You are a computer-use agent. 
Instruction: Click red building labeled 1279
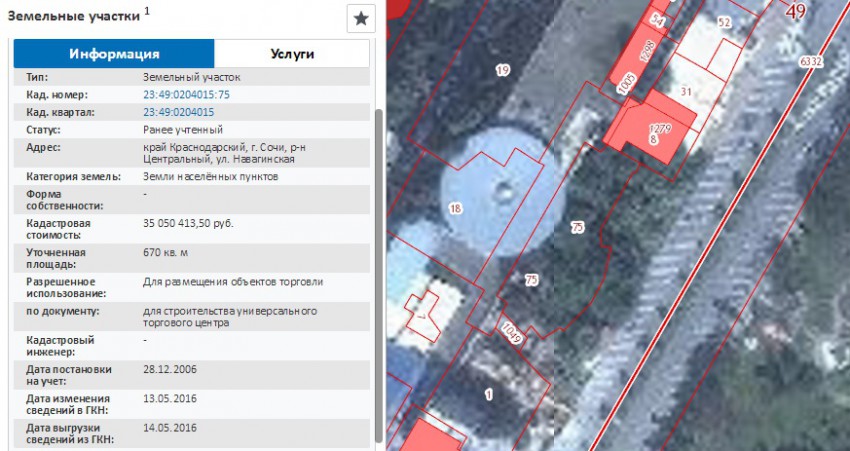[657, 128]
